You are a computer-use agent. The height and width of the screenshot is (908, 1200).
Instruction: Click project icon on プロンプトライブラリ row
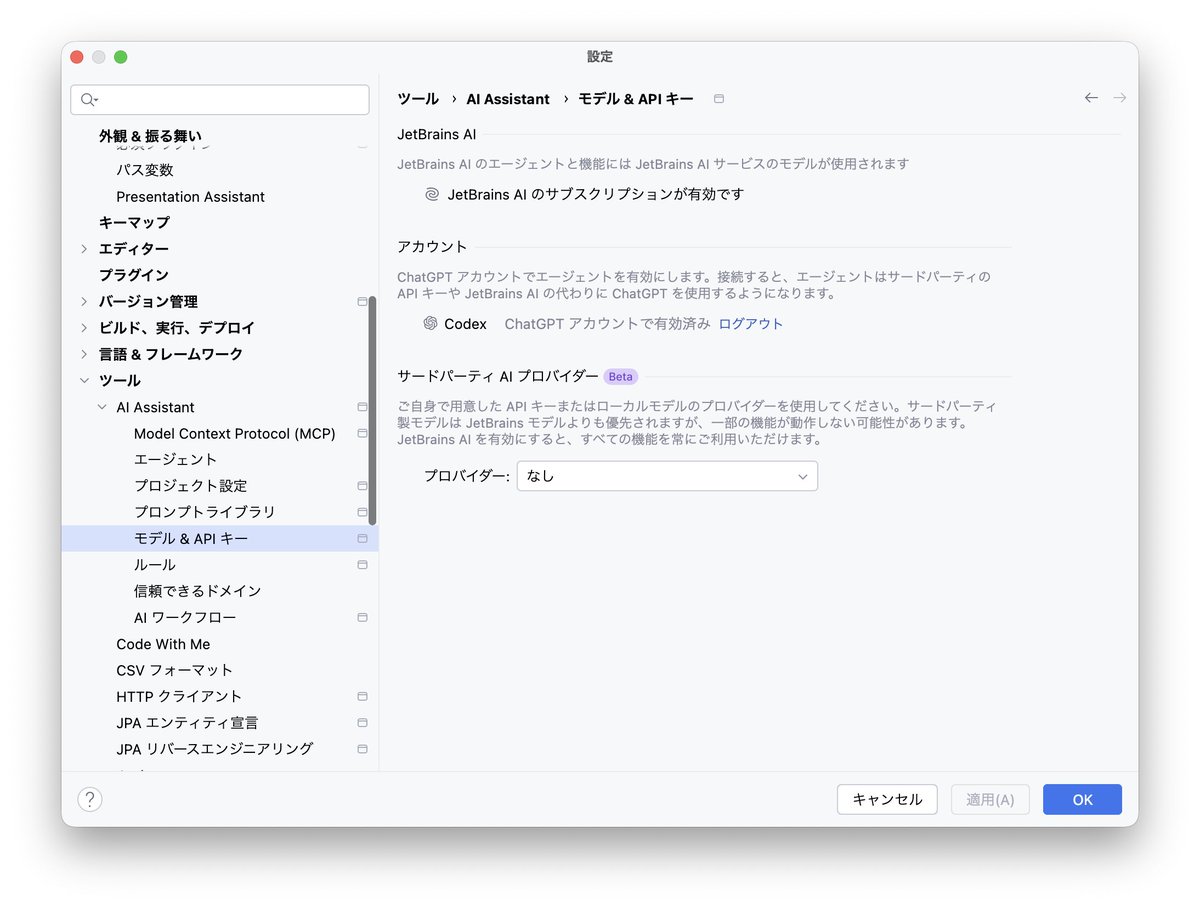tap(362, 512)
